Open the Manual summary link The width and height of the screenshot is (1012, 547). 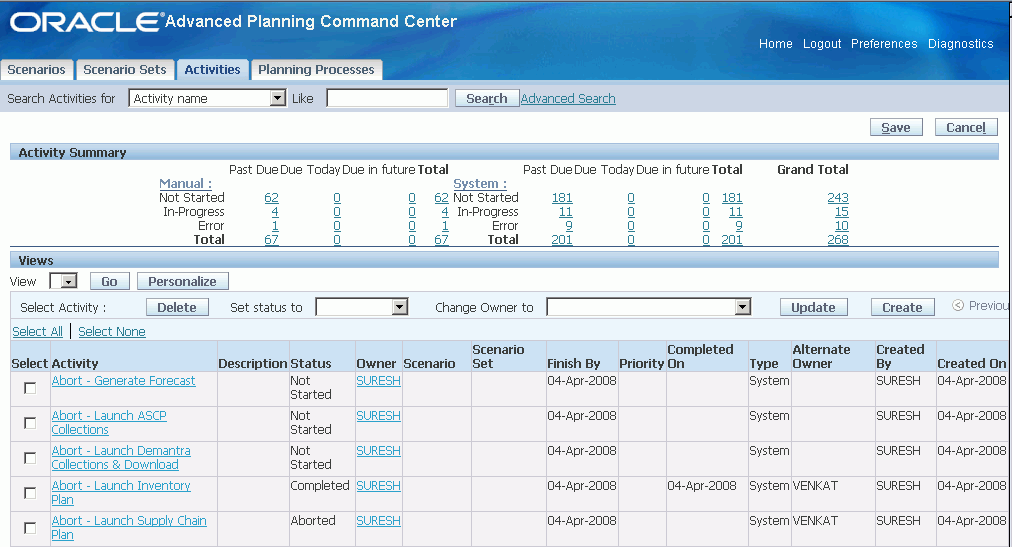point(185,184)
